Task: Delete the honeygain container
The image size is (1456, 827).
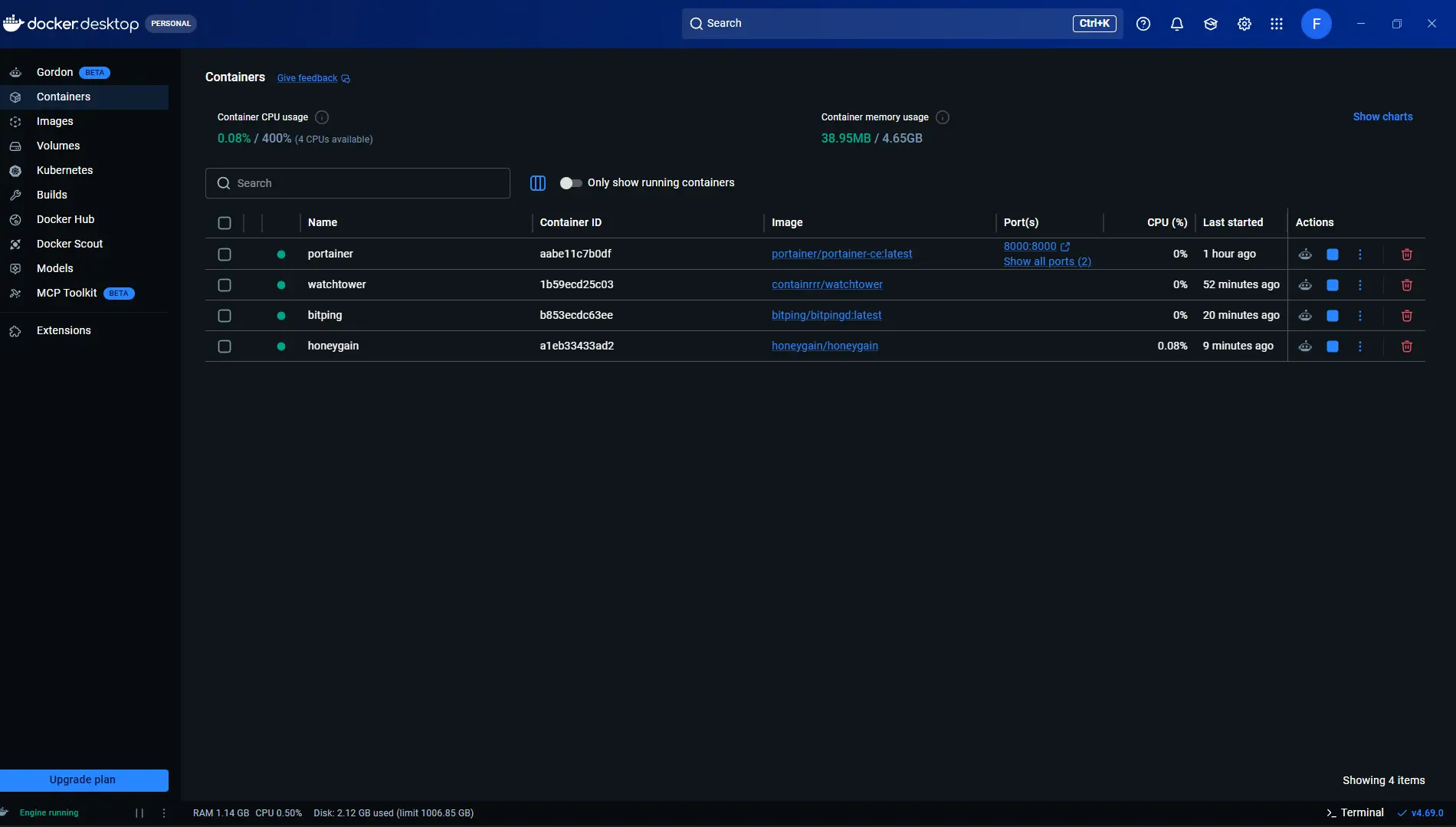Action: pyautogui.click(x=1407, y=346)
